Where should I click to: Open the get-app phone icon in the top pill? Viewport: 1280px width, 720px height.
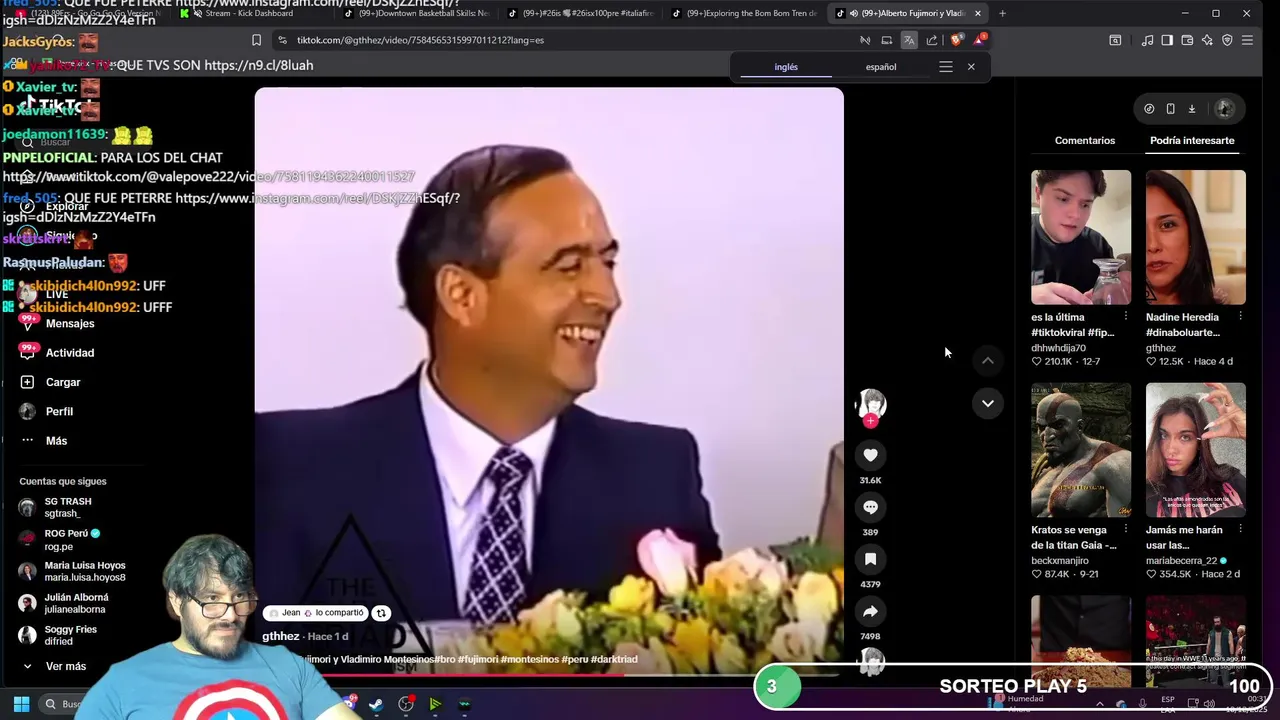click(1170, 109)
